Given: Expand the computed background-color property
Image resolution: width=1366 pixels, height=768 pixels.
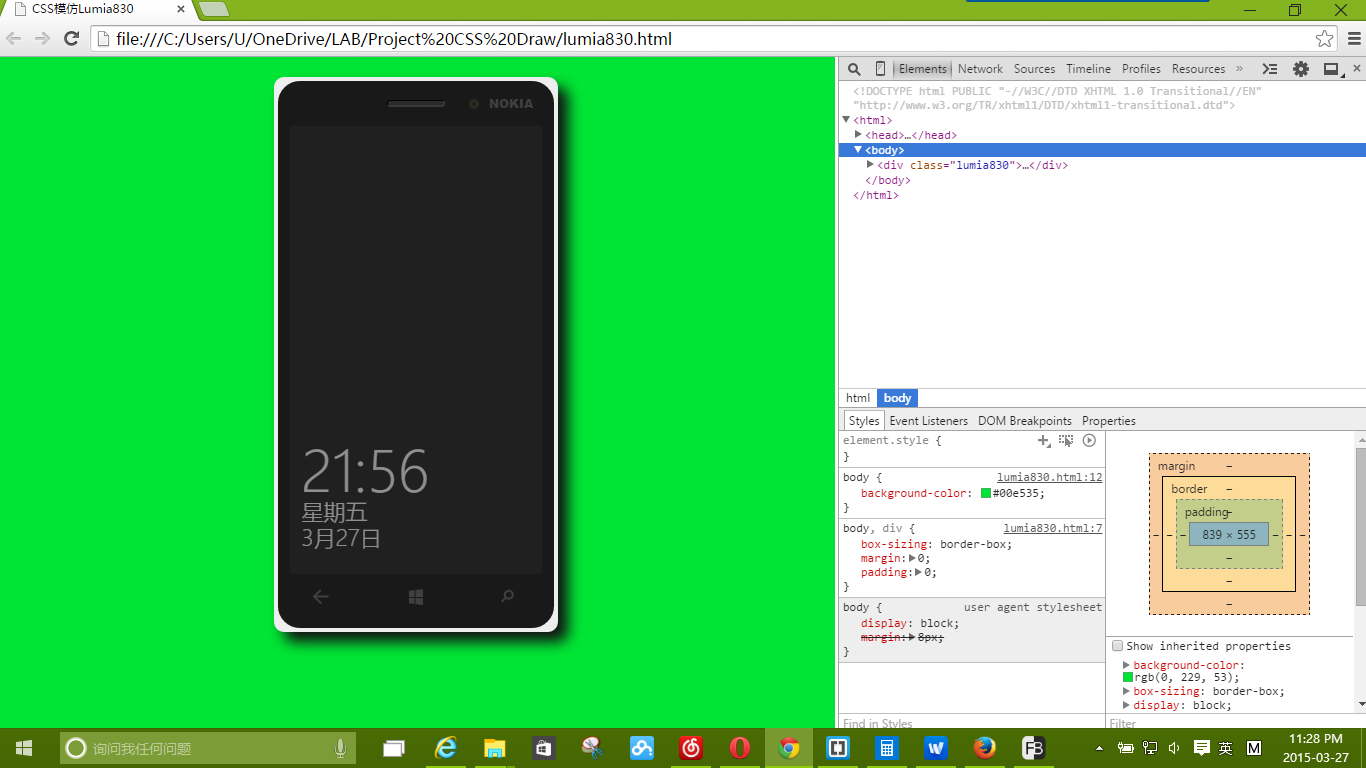Looking at the screenshot, I should [x=1127, y=665].
